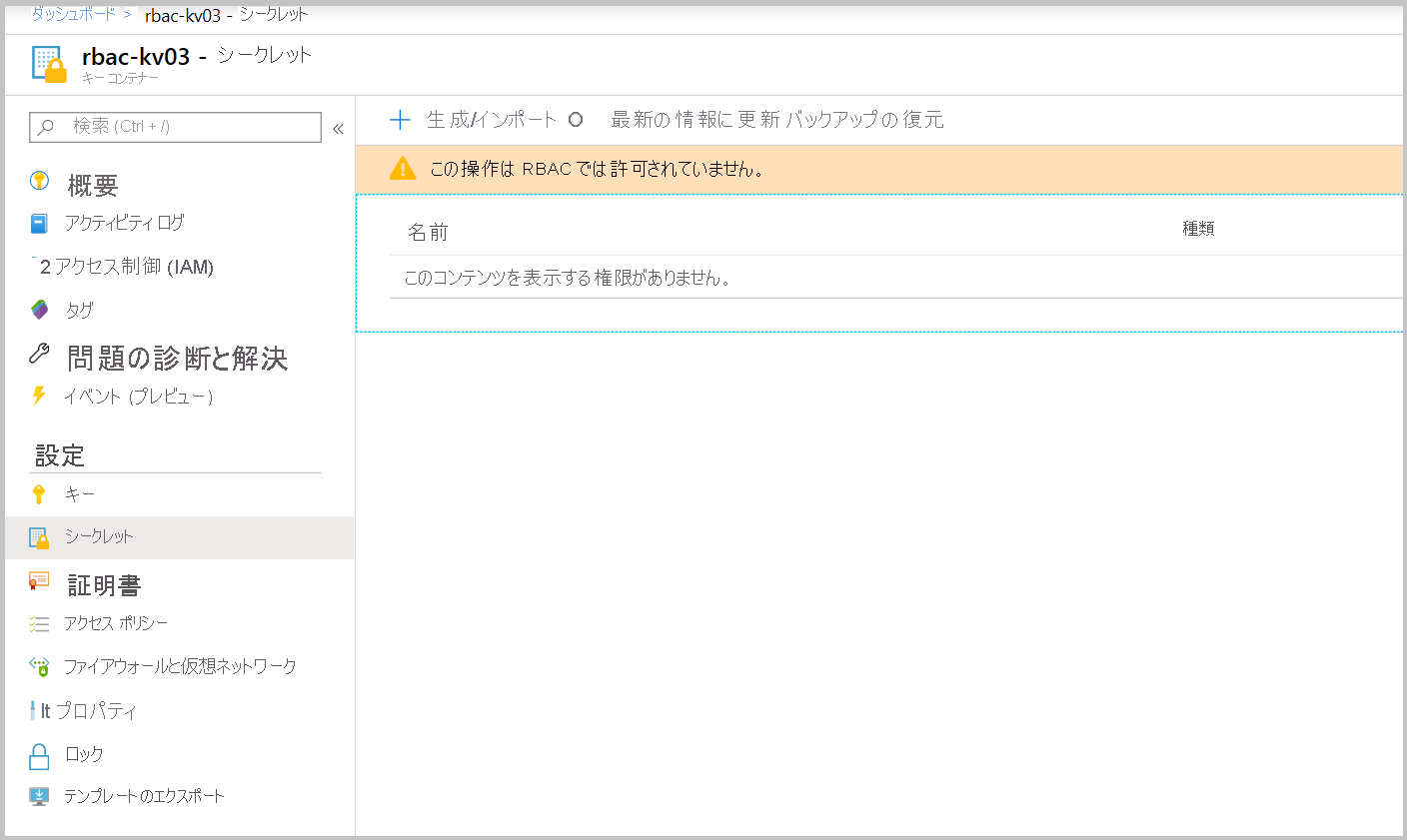This screenshot has width=1407, height=840.
Task: Open テンプレートのエクスポート item
Action: 144,796
